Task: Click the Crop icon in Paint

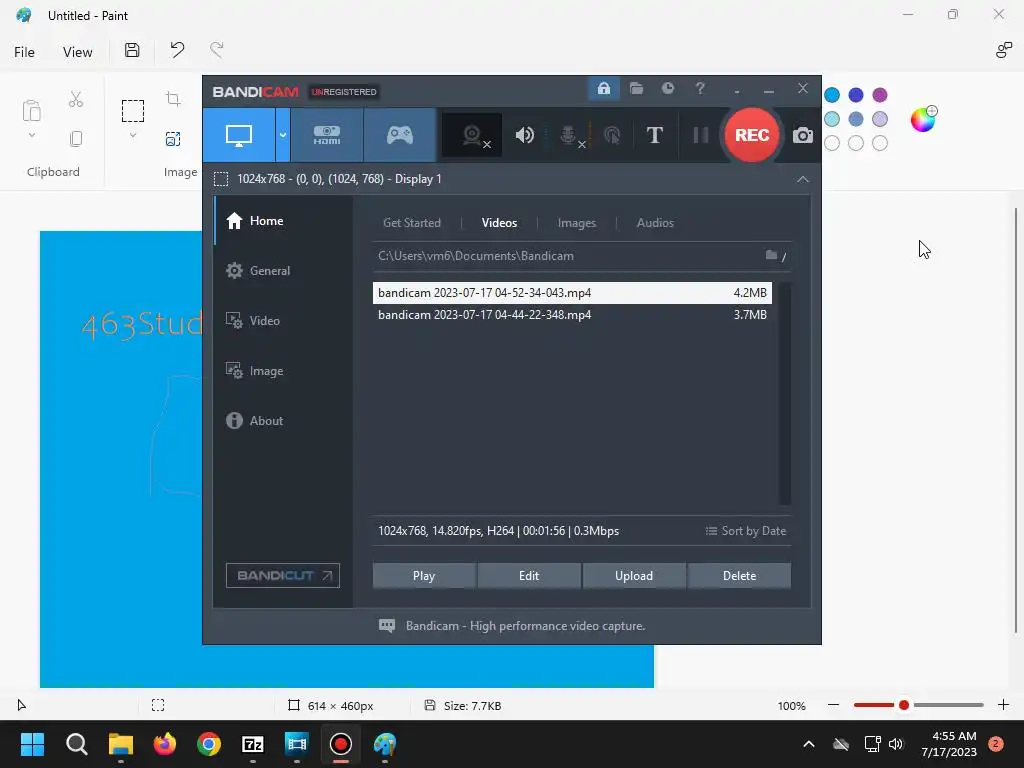Action: 173,99
